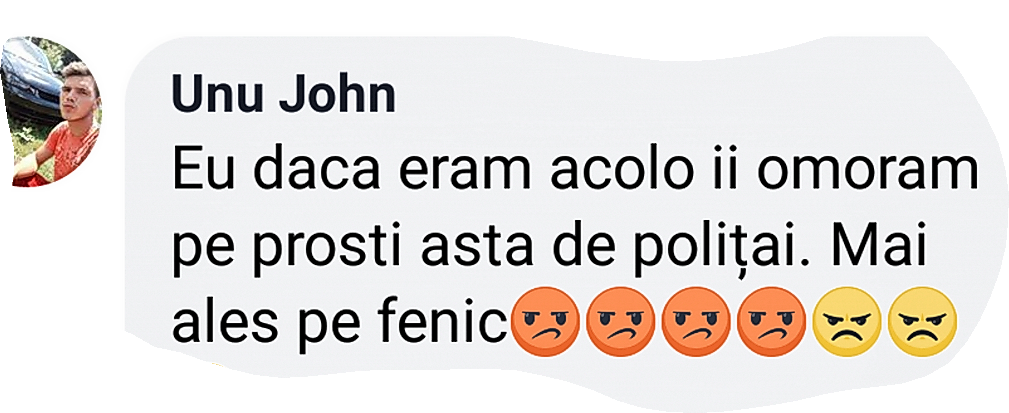Image resolution: width=1009 pixels, height=413 pixels.
Task: Click the last yellow angry emoji
Action: click(921, 322)
